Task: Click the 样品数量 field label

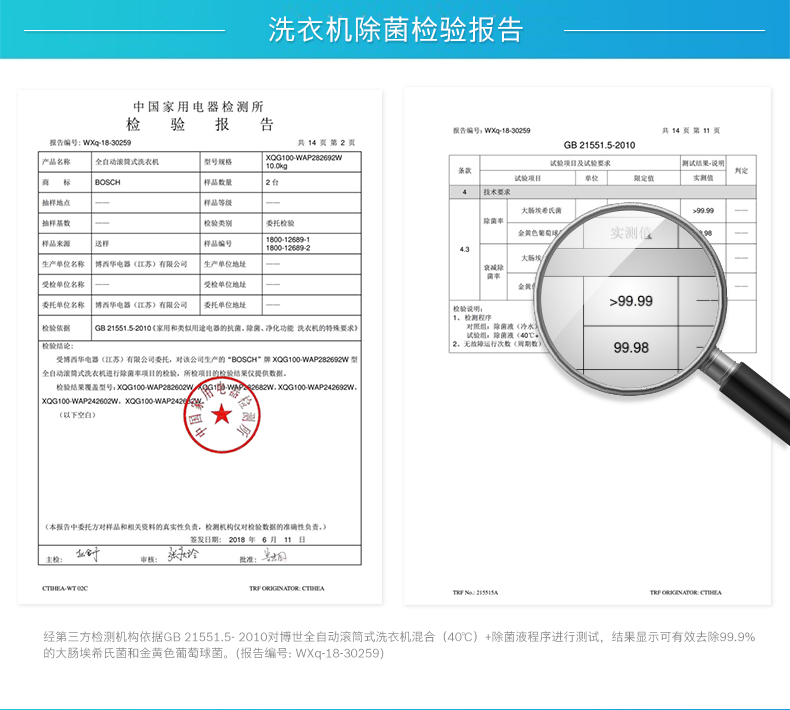Action: coord(218,182)
